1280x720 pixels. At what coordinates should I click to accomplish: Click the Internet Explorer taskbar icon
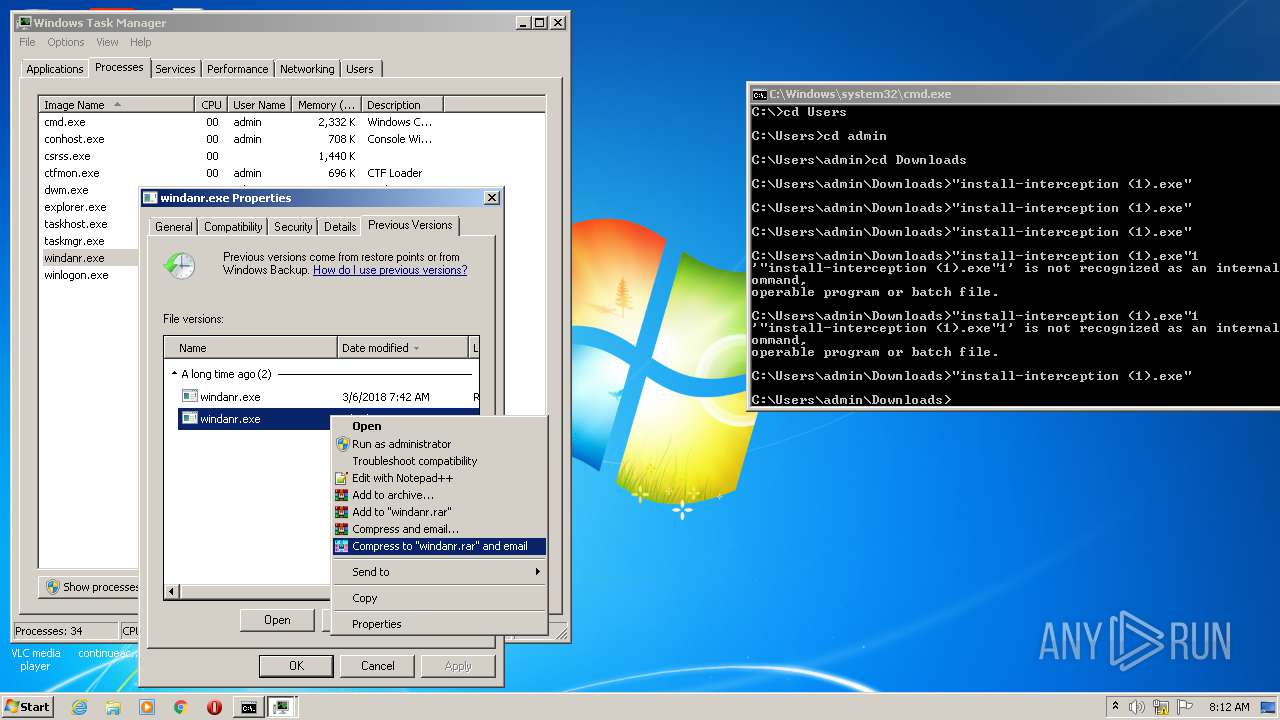[80, 707]
